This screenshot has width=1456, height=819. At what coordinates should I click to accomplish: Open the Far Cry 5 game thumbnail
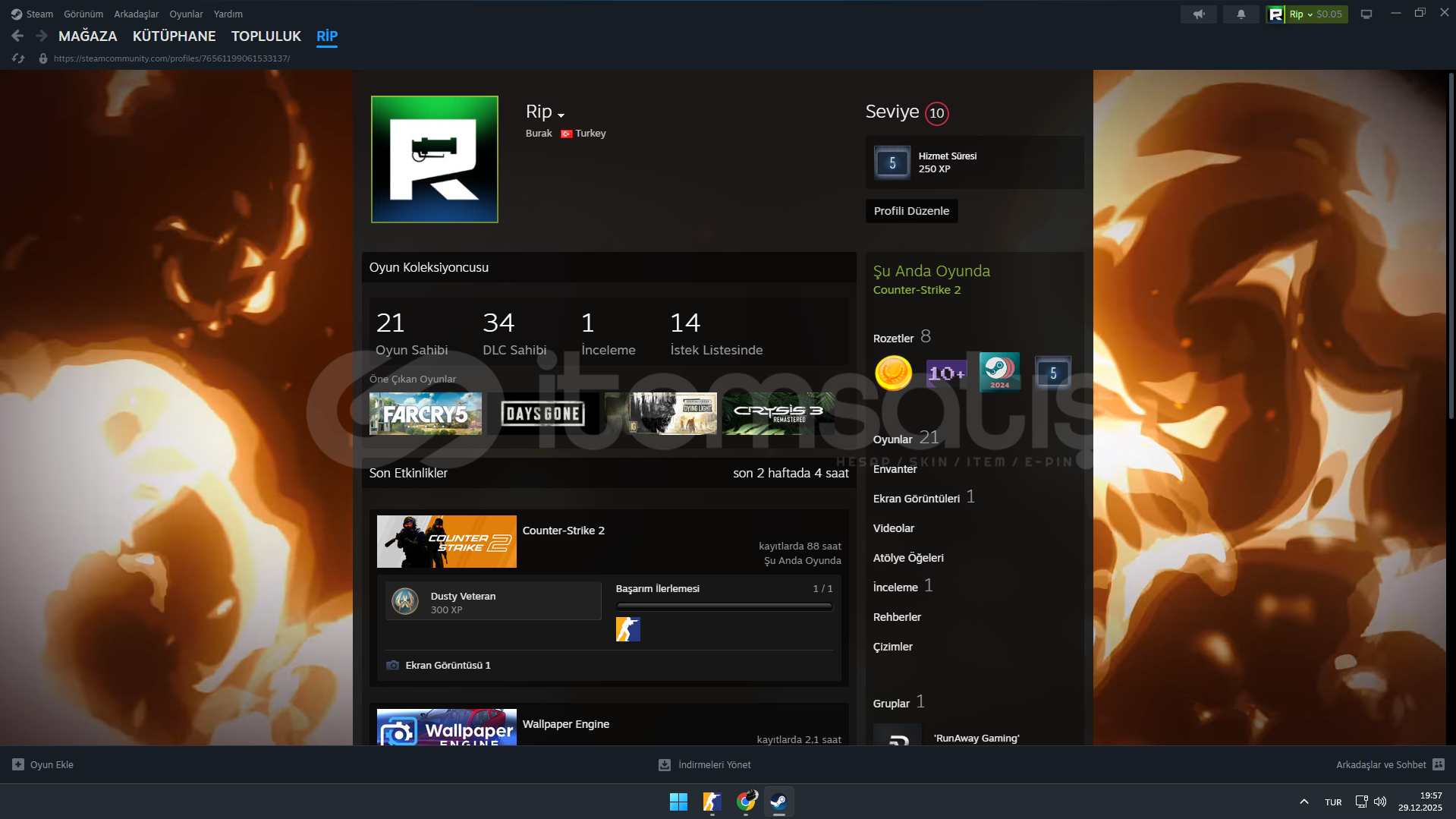pyautogui.click(x=425, y=414)
